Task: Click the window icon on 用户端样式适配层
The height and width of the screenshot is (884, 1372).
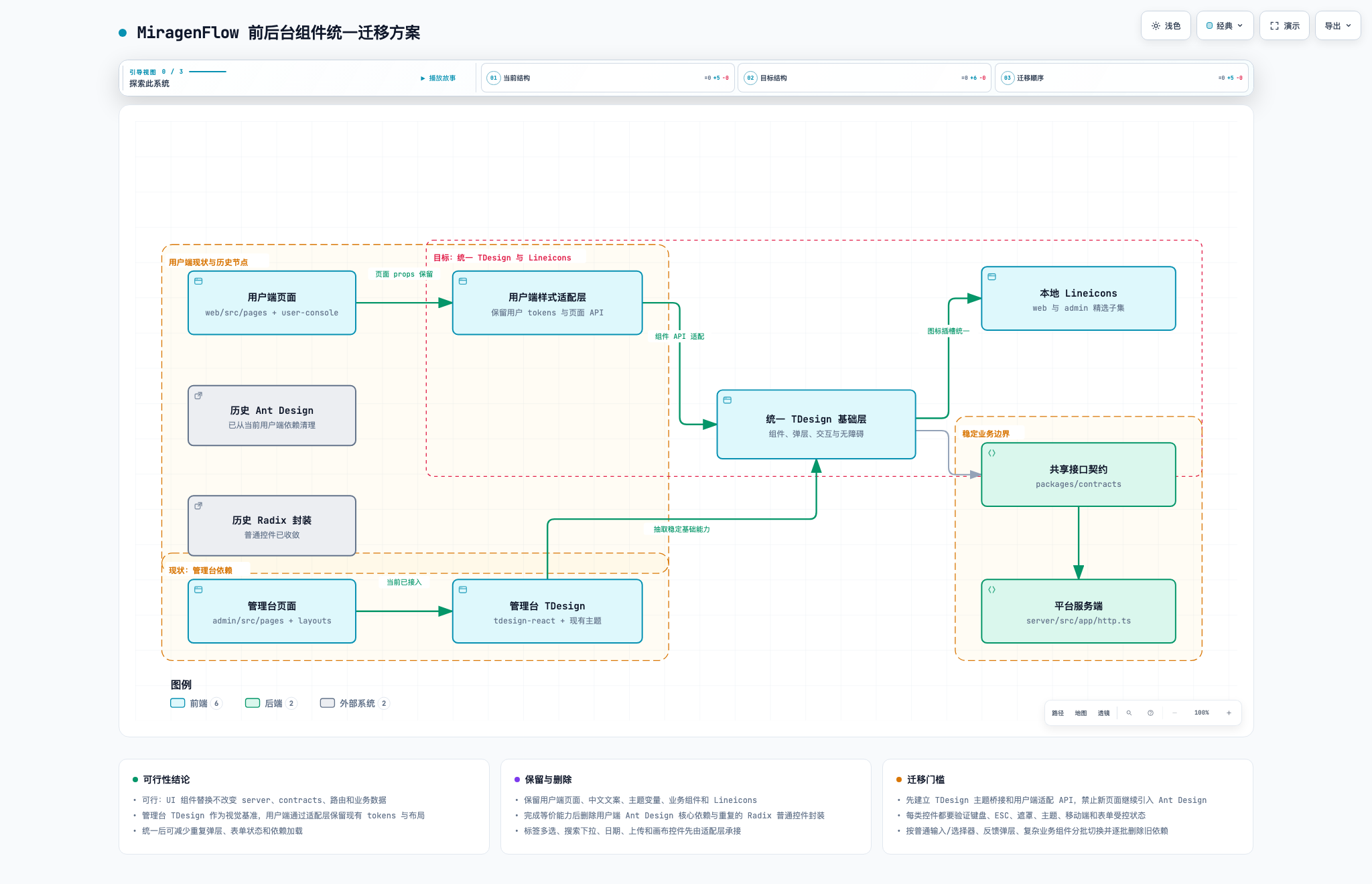Action: tap(463, 281)
